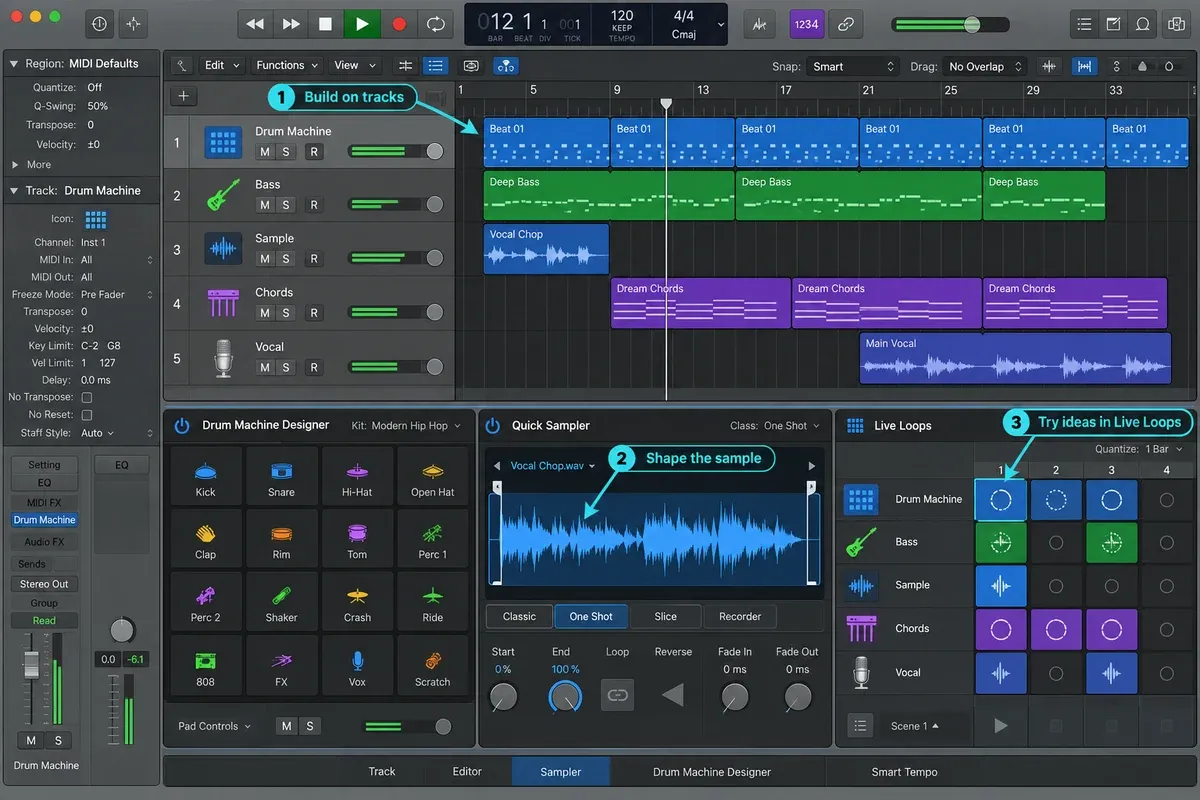The width and height of the screenshot is (1200, 800).
Task: Start playback with the green Play button
Action: coord(362,23)
